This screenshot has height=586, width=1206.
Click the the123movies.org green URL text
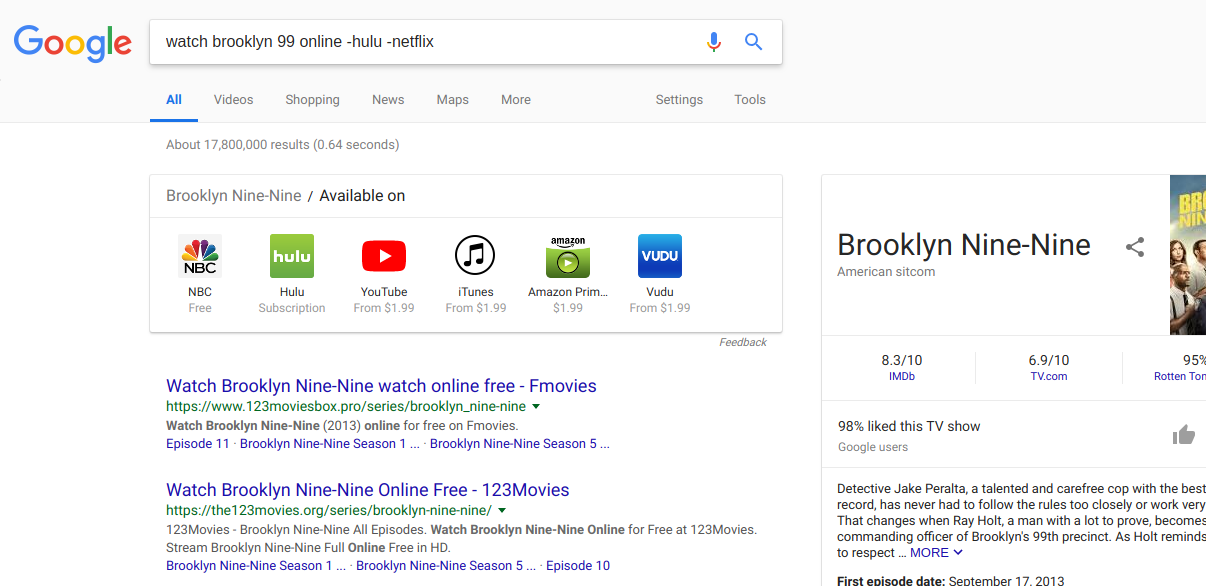point(329,511)
